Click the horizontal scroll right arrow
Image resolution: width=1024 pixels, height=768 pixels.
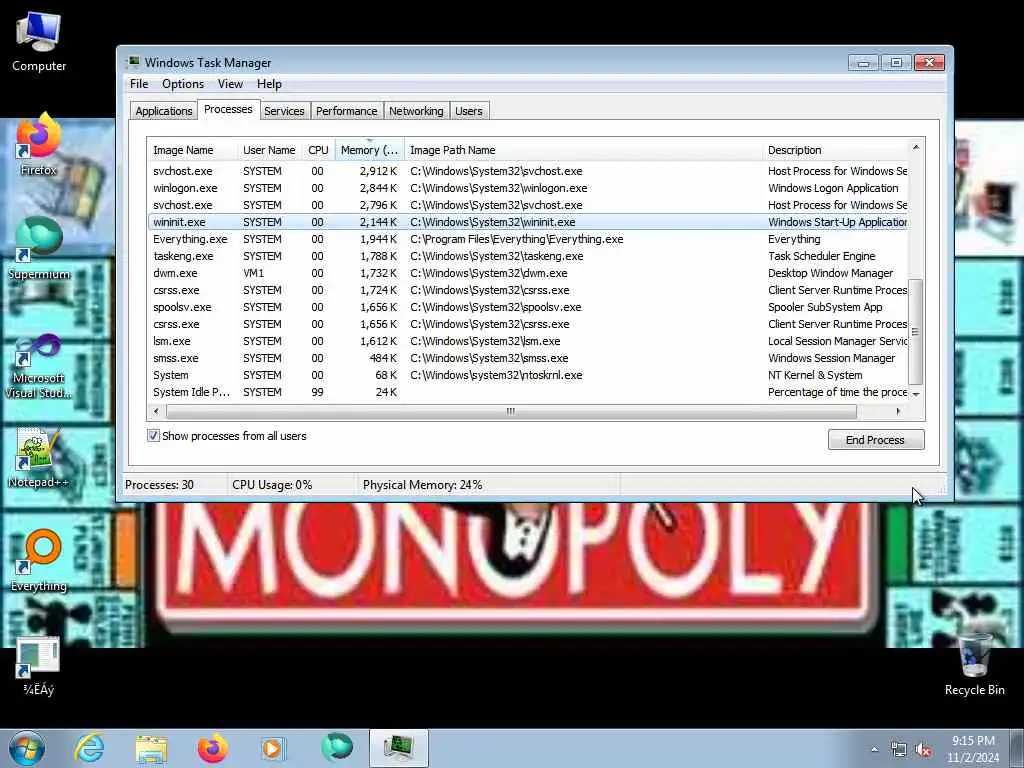pos(899,411)
